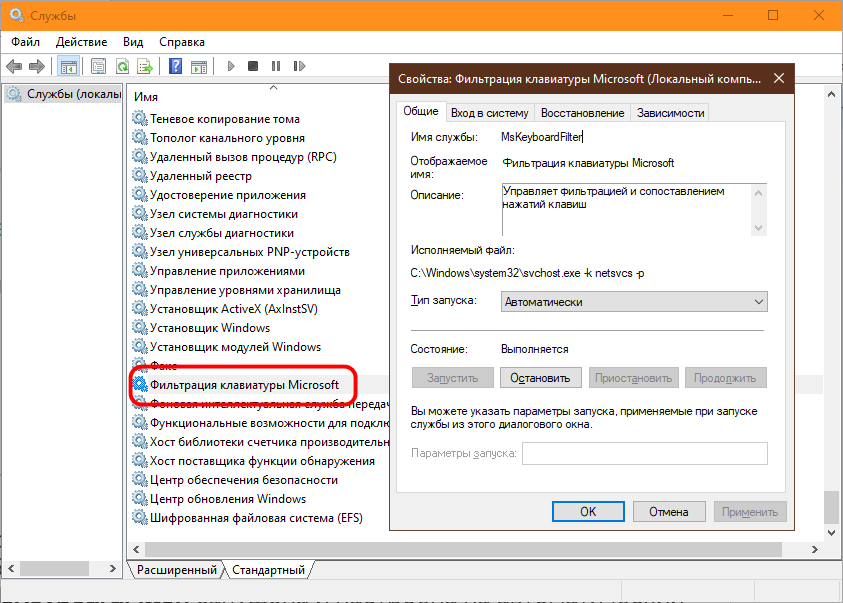Screen dimensions: 843x603
Task: Select Хост библиотеки счетчика производительности service
Action: click(x=269, y=442)
